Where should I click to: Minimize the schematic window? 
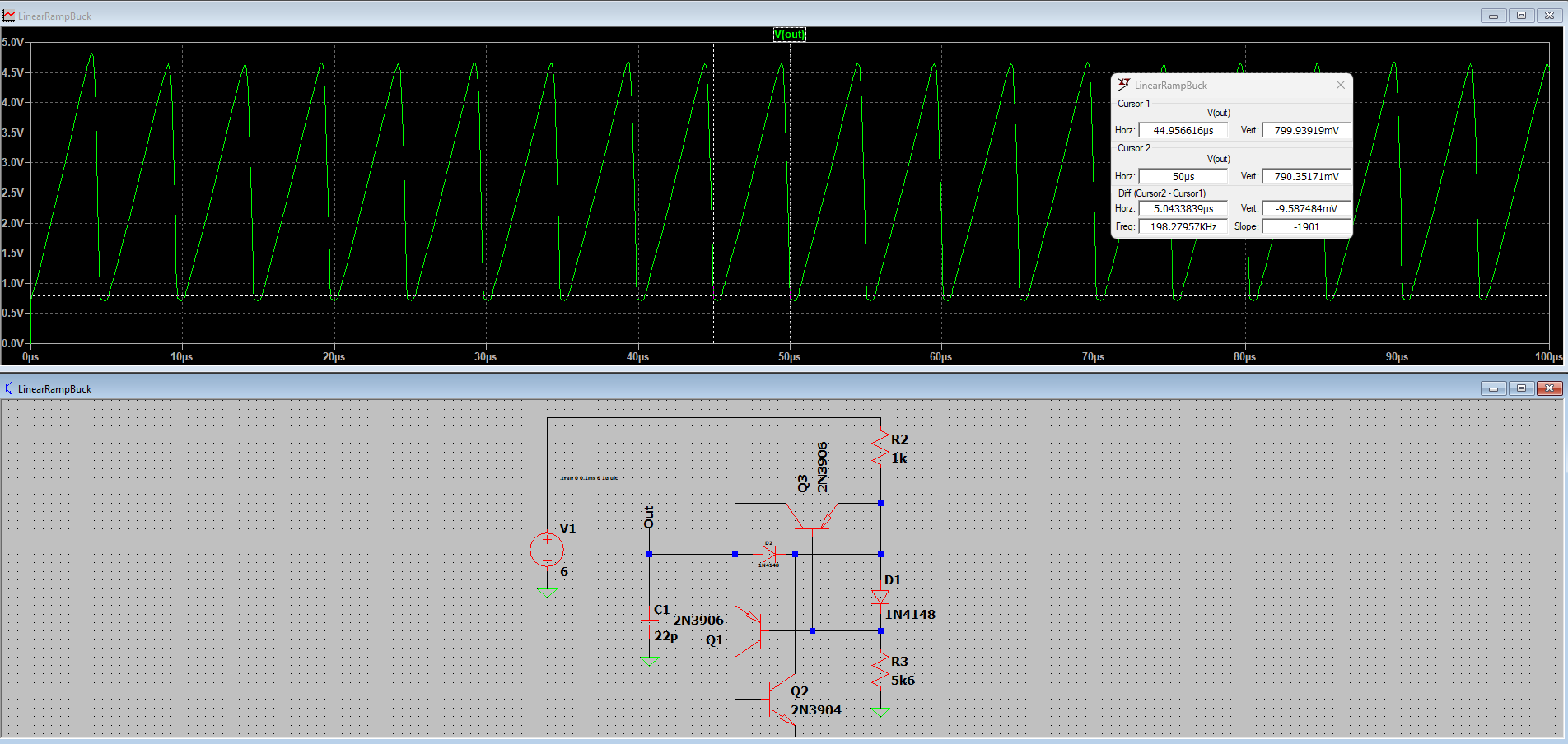click(x=1492, y=388)
